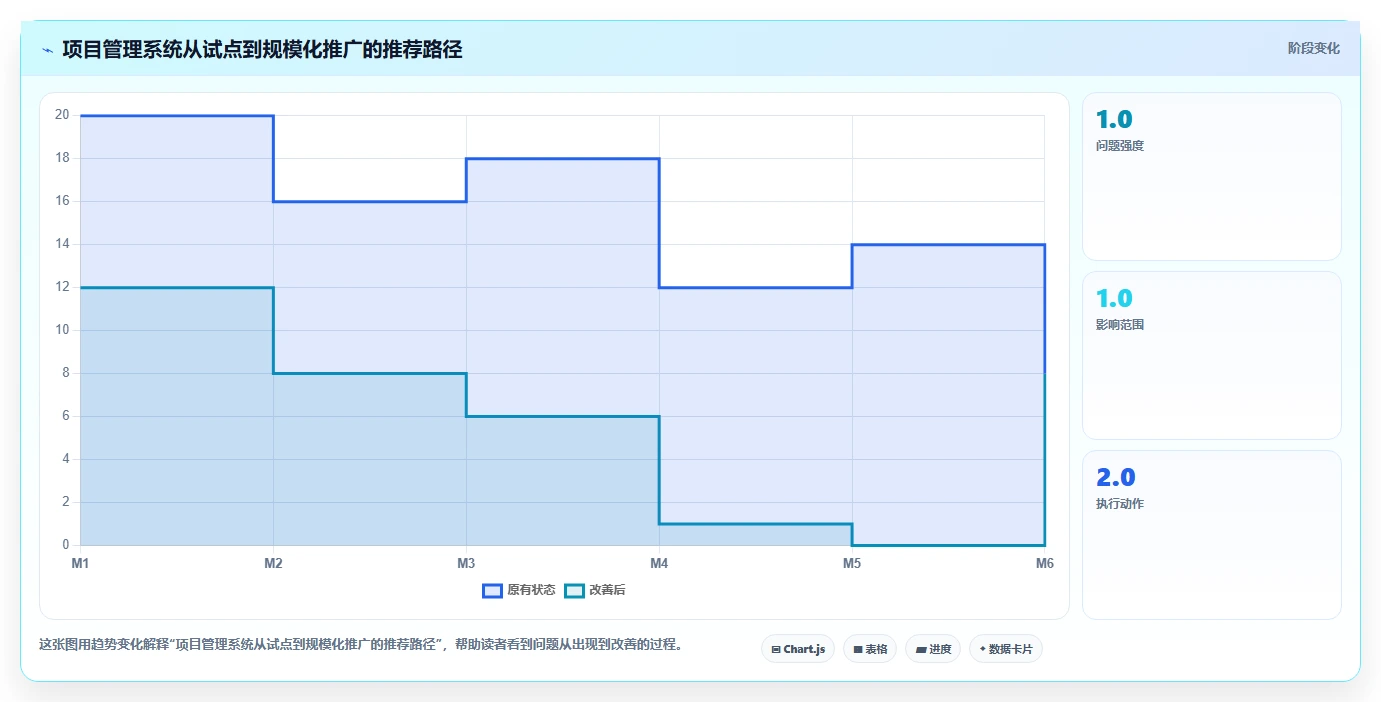Click the M1 axis label
This screenshot has width=1381, height=702.
click(80, 563)
